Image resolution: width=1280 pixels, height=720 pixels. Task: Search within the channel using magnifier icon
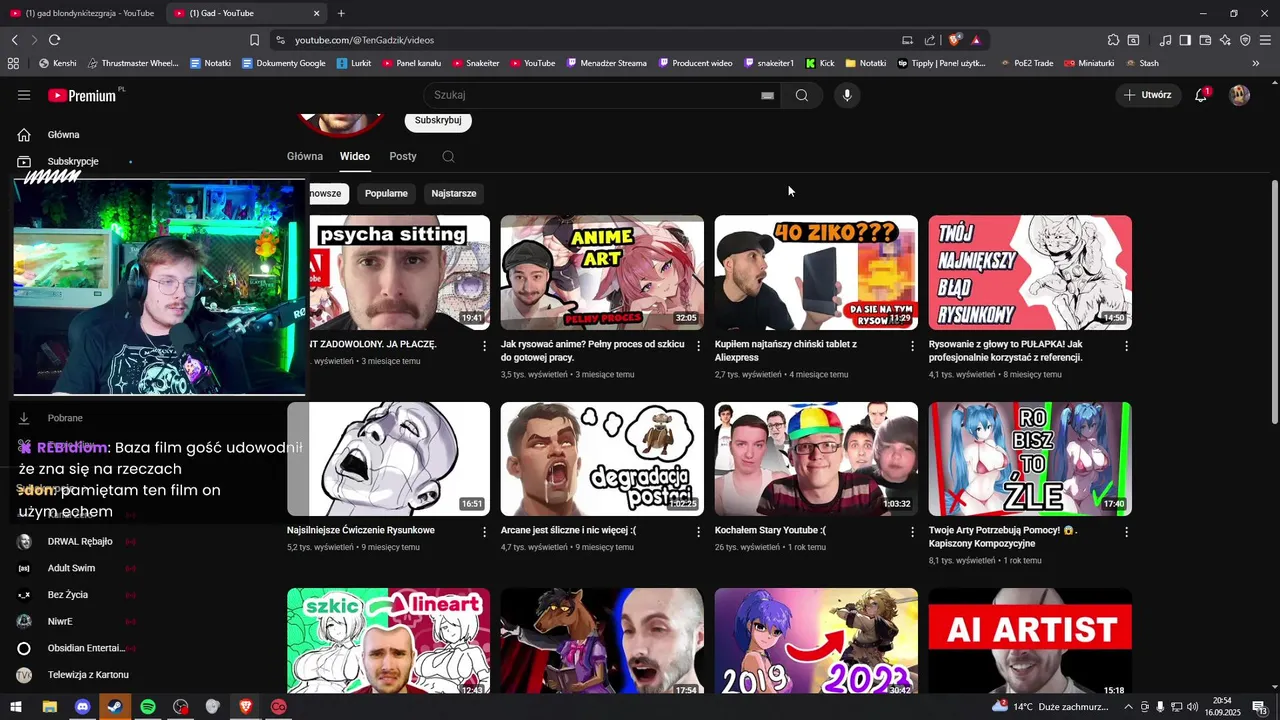pos(448,156)
